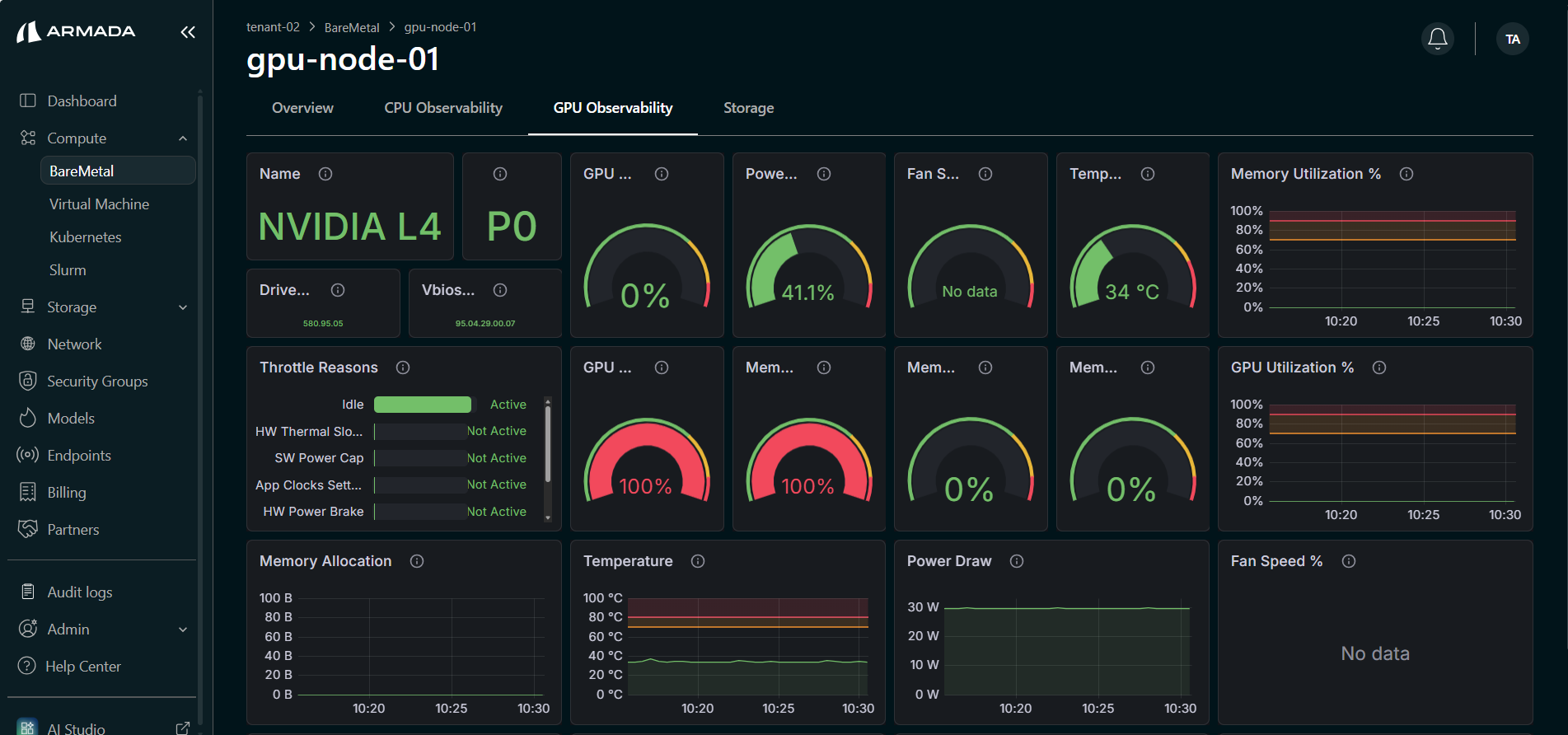Click Help Center question mark icon
This screenshot has height=735, width=1568.
pos(27,666)
